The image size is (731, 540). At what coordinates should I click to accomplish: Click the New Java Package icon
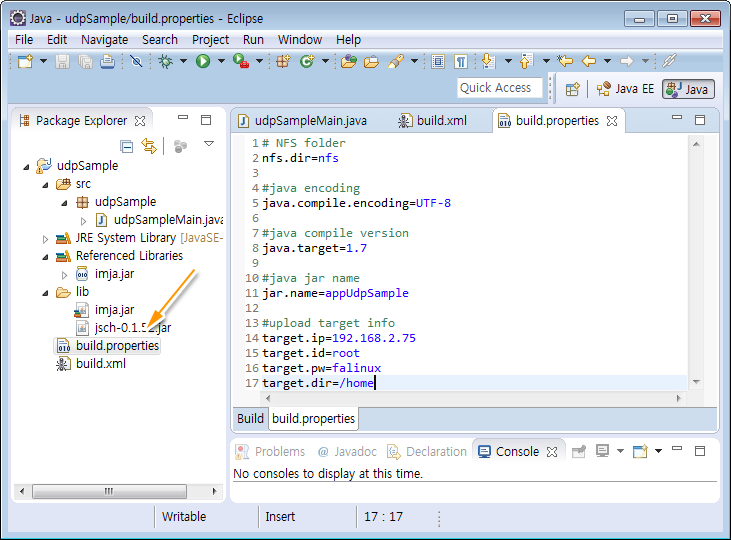(x=283, y=61)
